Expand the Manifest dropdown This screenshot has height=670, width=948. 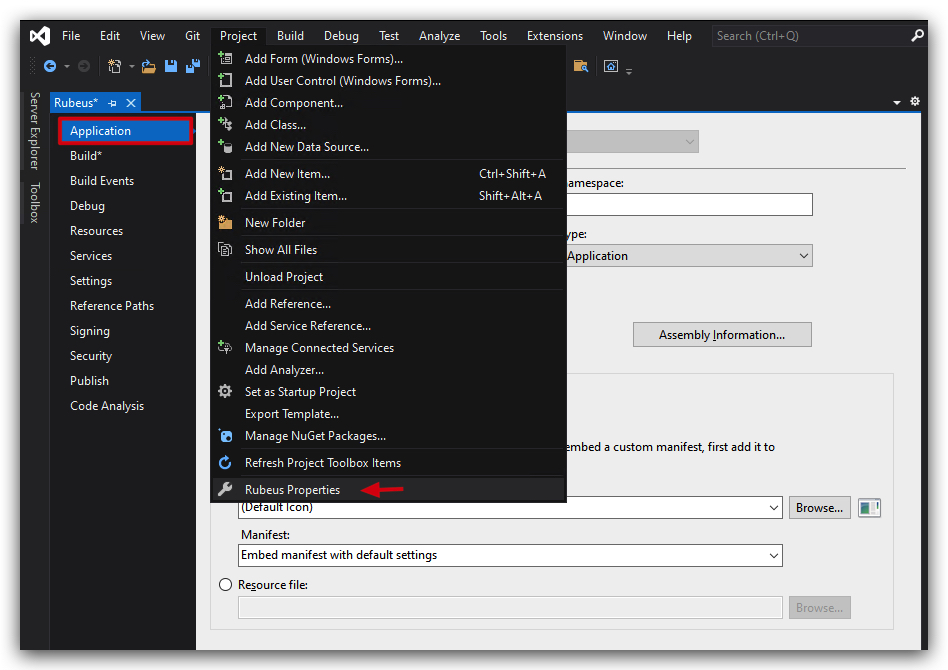click(x=773, y=556)
